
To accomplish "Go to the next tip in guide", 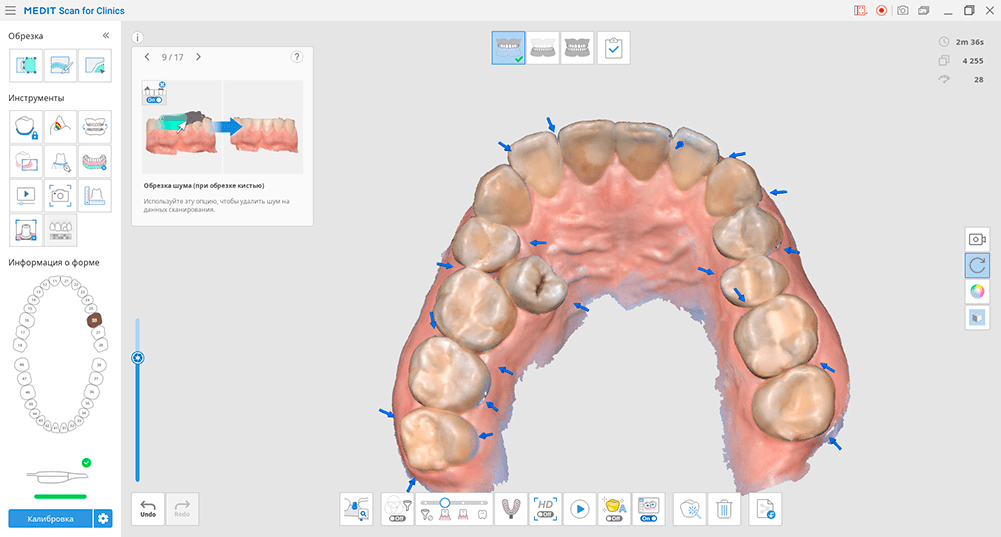I will 198,57.
